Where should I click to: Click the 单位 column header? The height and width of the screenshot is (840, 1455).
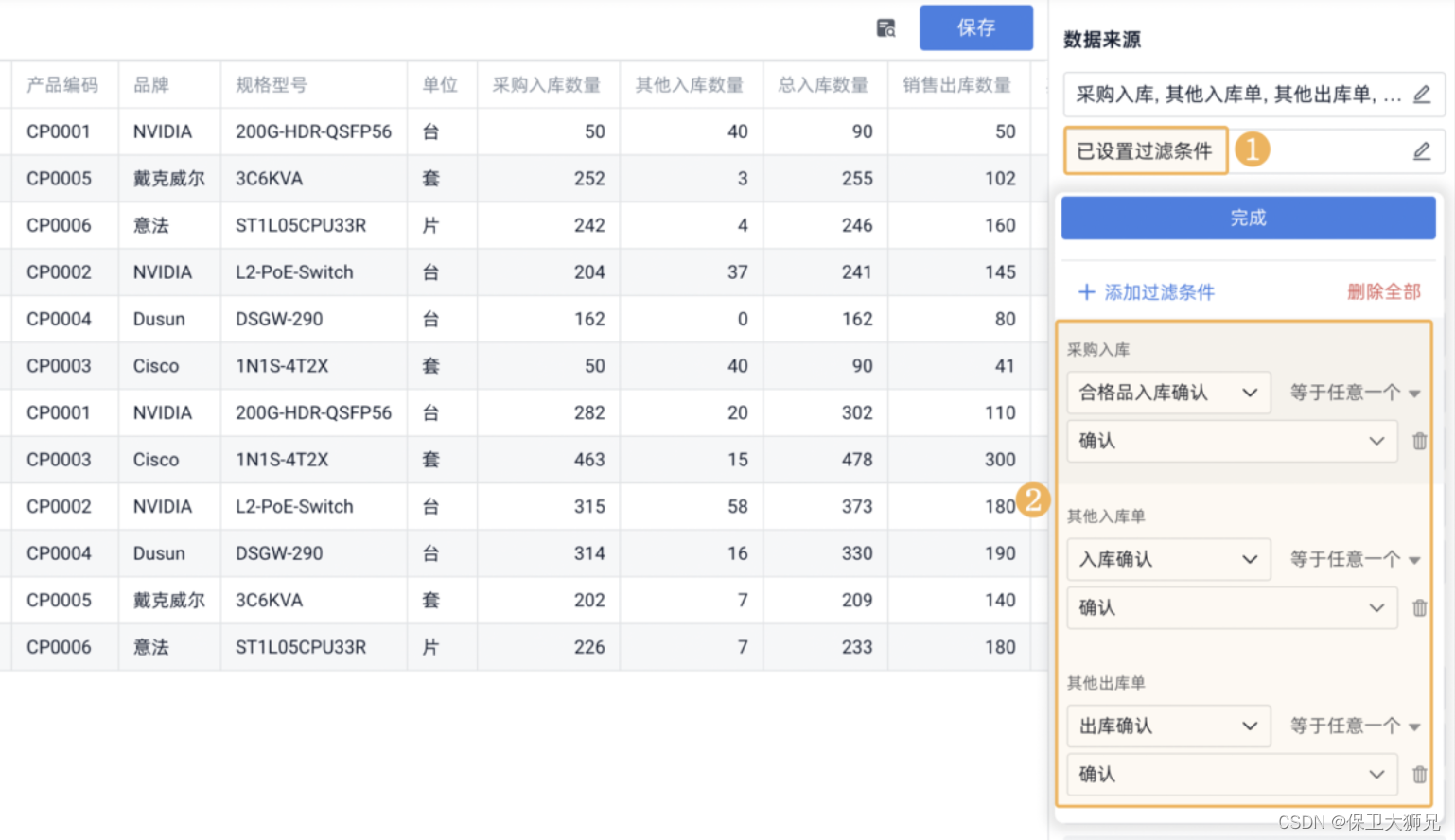click(x=442, y=85)
